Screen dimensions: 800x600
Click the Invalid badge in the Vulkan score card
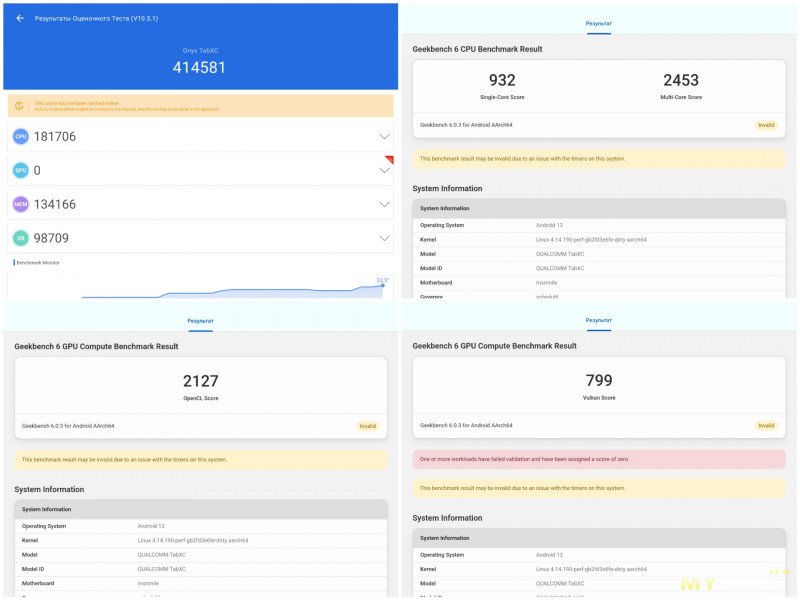(766, 426)
